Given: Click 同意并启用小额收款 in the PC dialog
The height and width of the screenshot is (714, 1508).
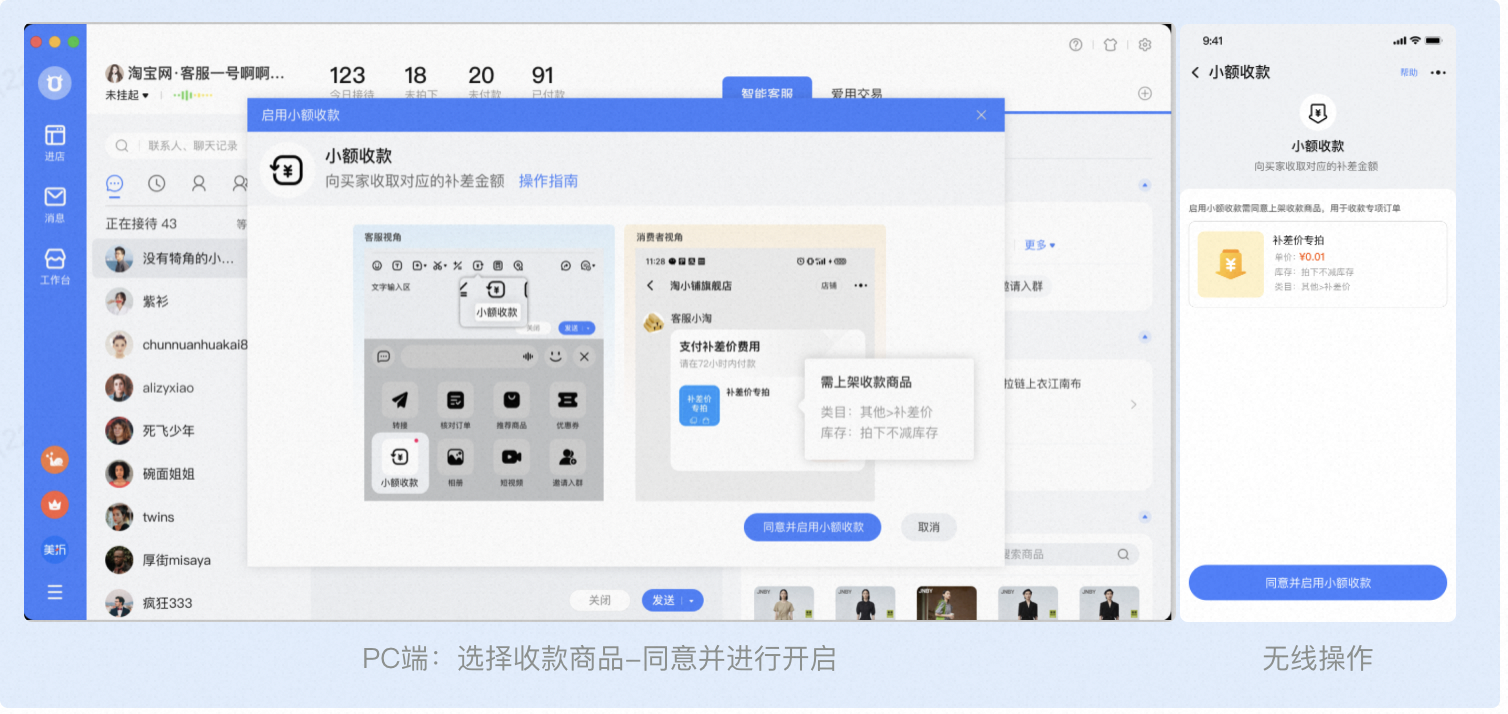Looking at the screenshot, I should pos(812,527).
